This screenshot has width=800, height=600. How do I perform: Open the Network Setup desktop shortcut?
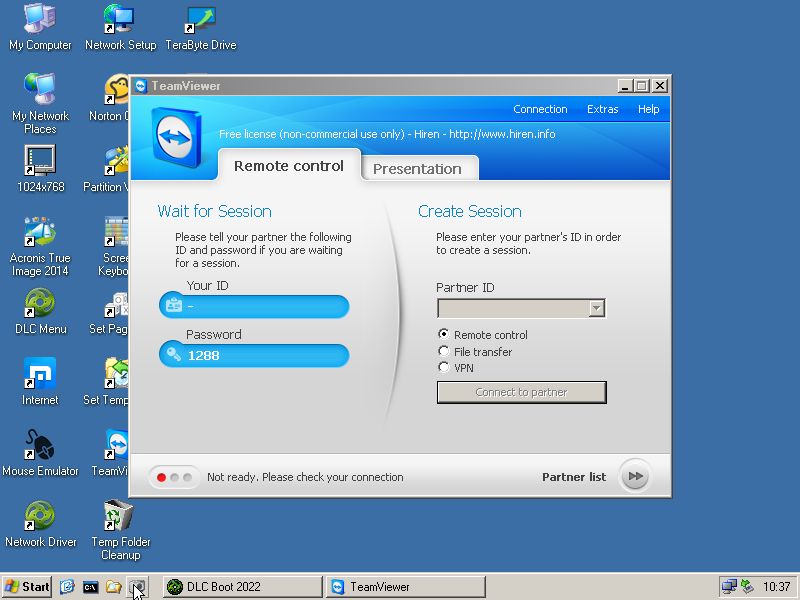point(120,27)
